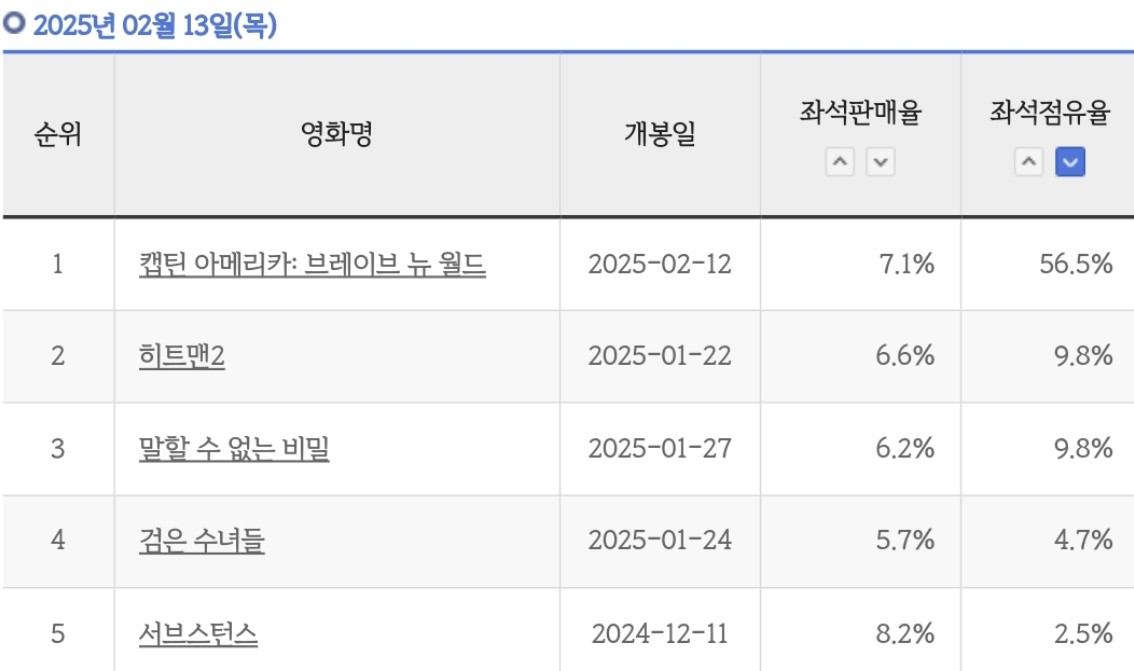Click the 56.5% seat share value

point(1075,264)
